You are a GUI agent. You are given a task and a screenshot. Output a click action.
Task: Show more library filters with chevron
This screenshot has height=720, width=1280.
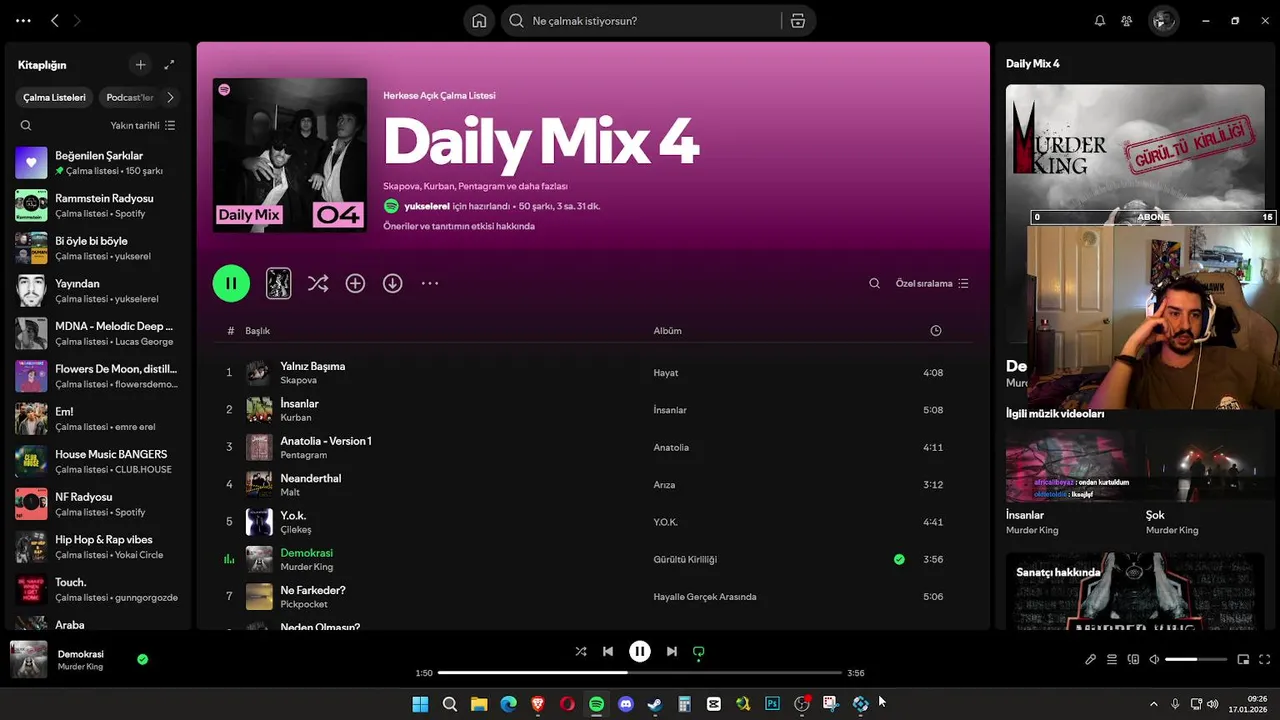coord(170,98)
